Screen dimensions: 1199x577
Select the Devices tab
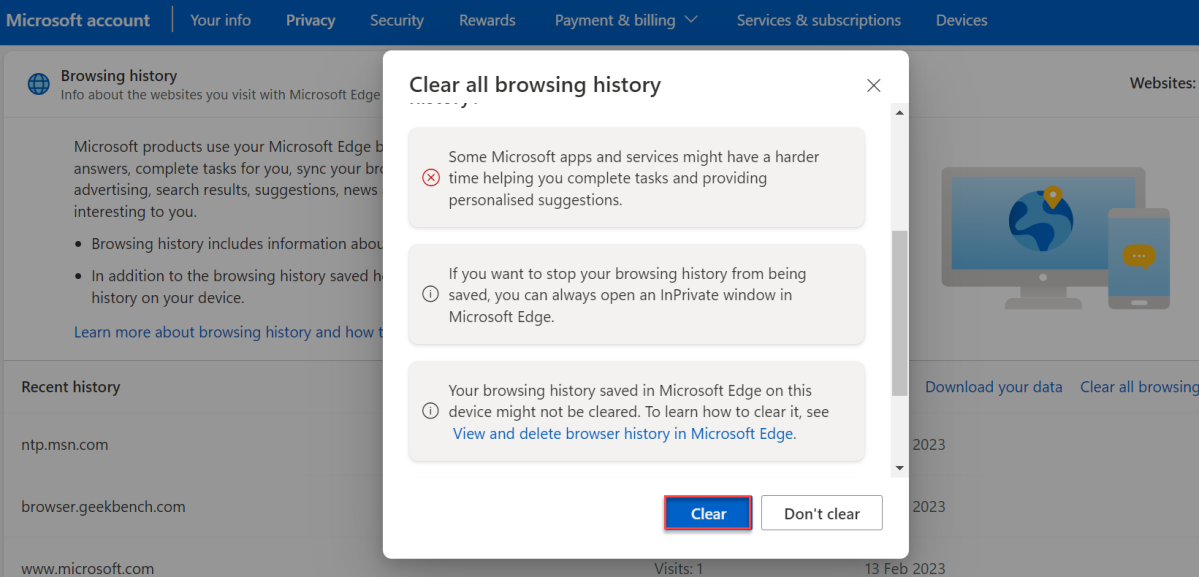click(x=961, y=21)
